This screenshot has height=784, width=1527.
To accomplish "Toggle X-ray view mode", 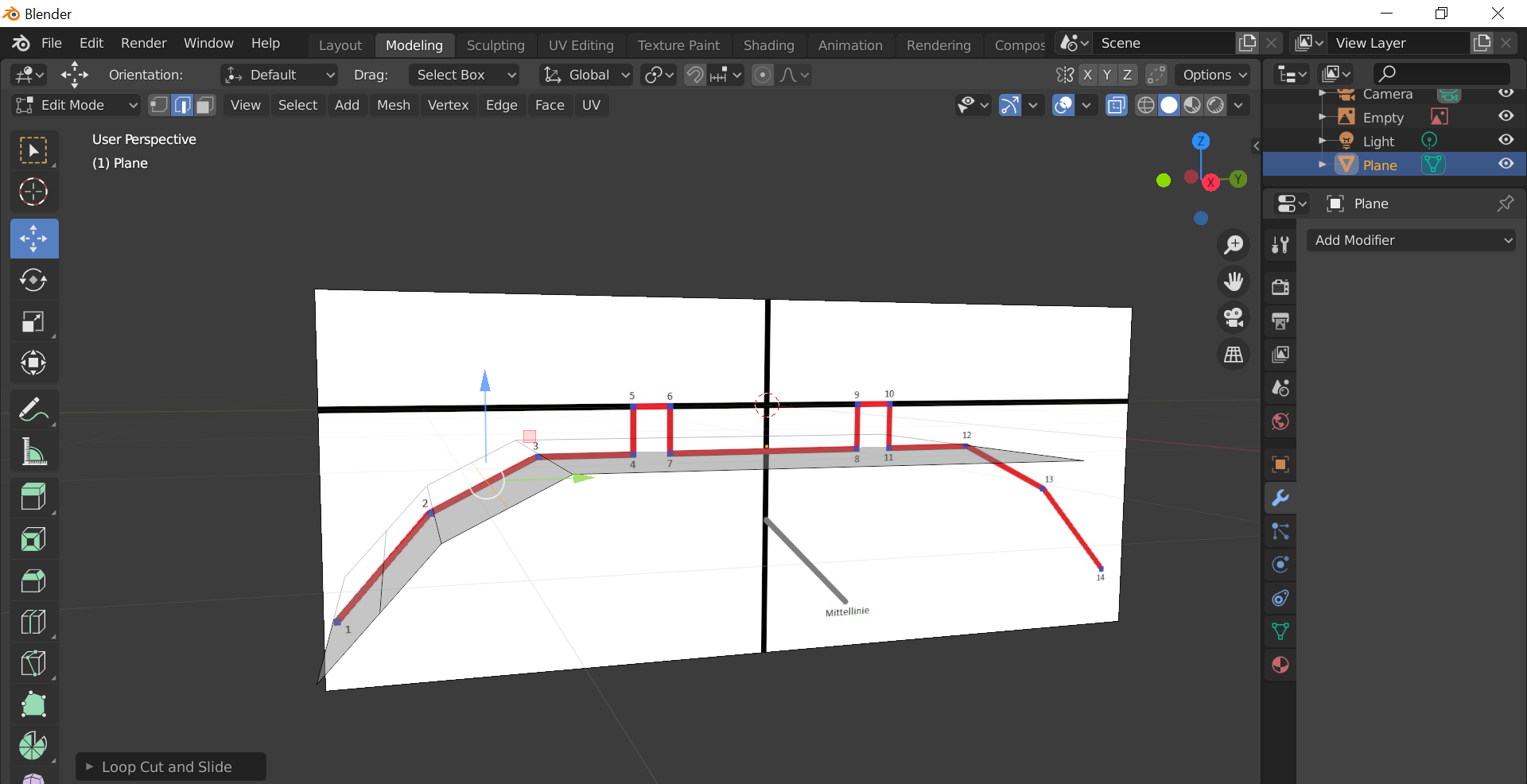I will click(x=1116, y=106).
